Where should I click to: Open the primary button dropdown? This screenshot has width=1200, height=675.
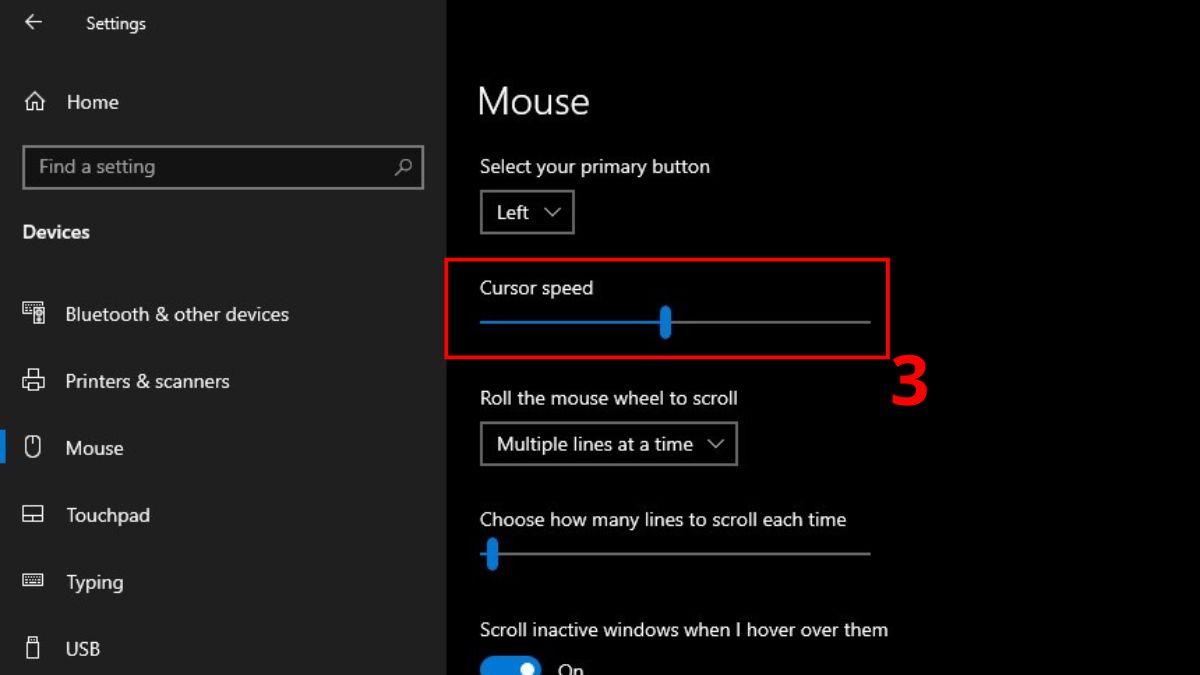[527, 212]
